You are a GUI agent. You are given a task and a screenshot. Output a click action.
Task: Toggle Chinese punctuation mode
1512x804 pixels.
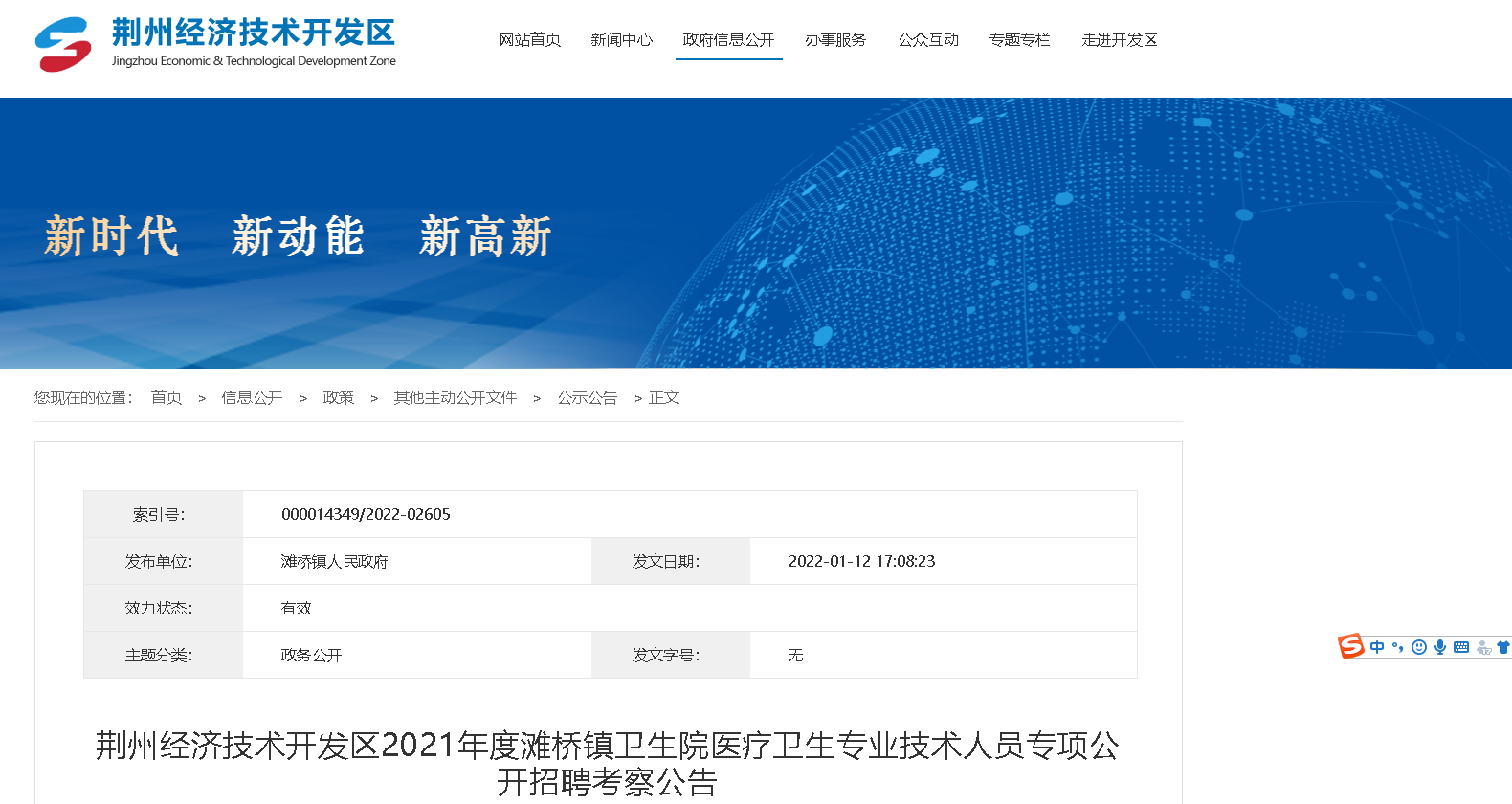pyautogui.click(x=1398, y=647)
